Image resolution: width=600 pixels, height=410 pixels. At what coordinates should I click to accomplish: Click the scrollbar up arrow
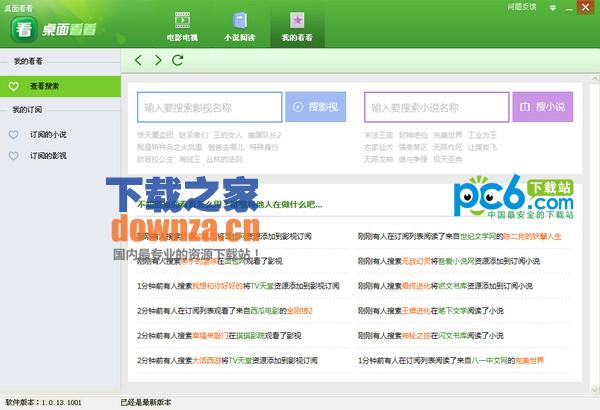point(595,79)
